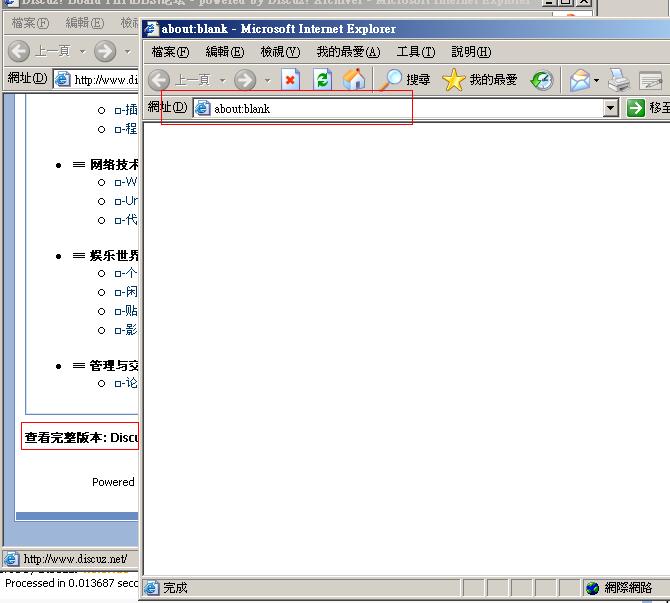Open the □-W forum link
The image size is (670, 603).
pyautogui.click(x=126, y=182)
